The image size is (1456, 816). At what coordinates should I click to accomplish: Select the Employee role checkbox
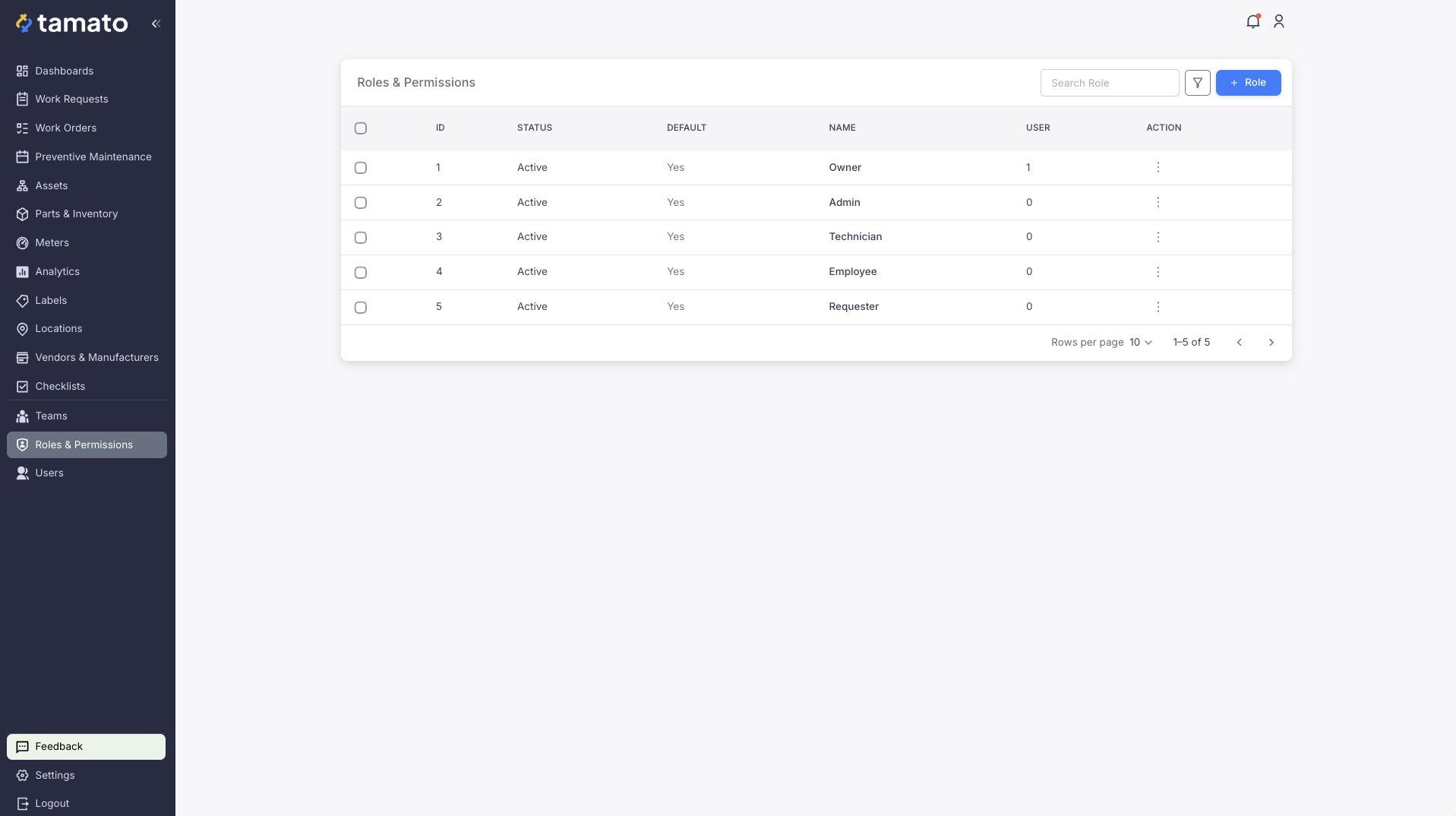tap(361, 273)
